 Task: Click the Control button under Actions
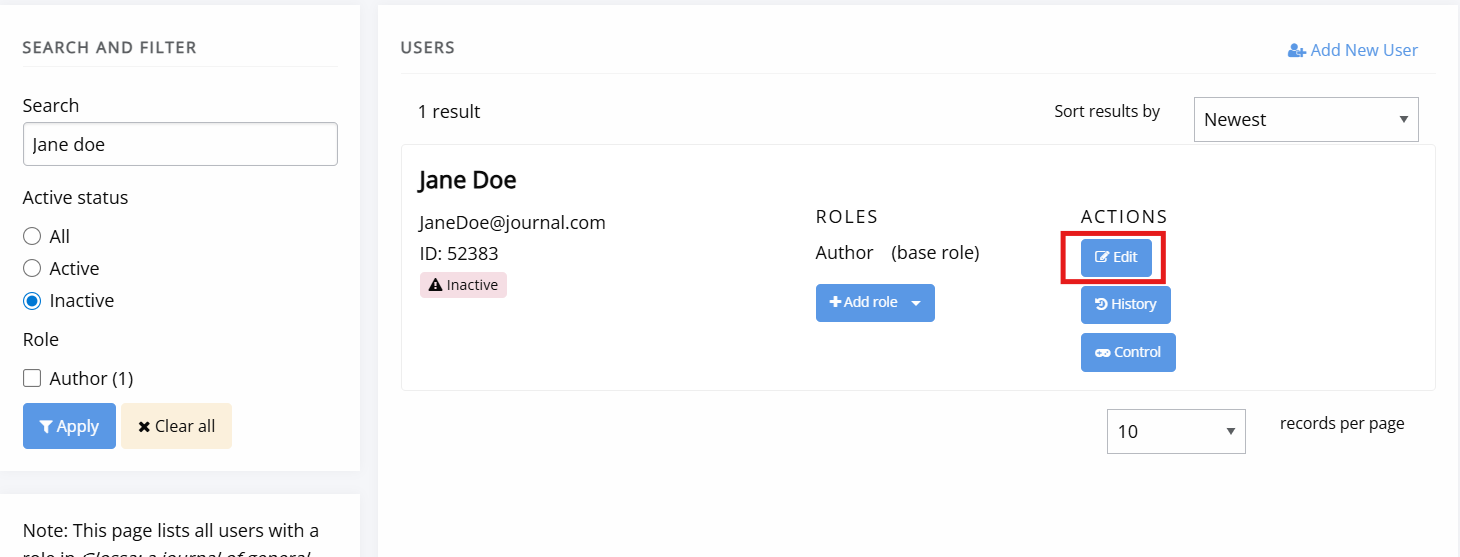pyautogui.click(x=1128, y=352)
